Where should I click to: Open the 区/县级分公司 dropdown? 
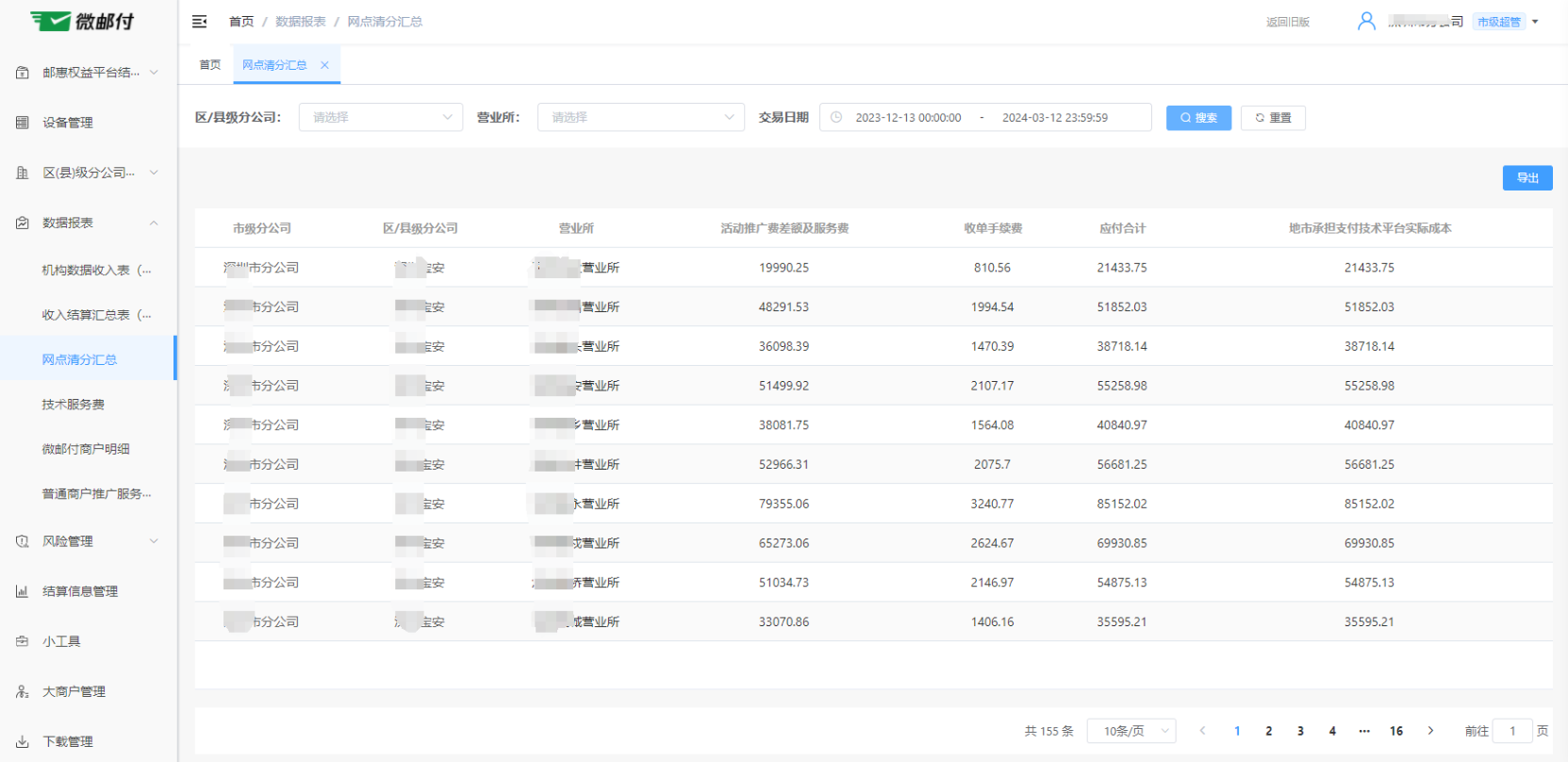pos(380,118)
